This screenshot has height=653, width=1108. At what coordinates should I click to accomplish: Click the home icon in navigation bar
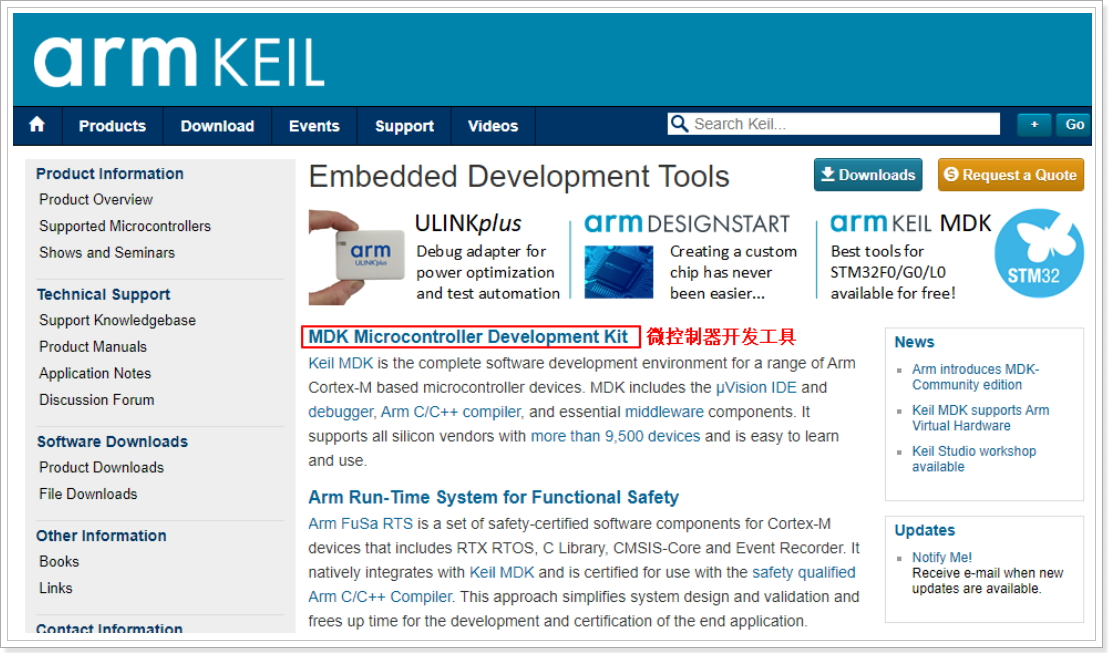[37, 125]
